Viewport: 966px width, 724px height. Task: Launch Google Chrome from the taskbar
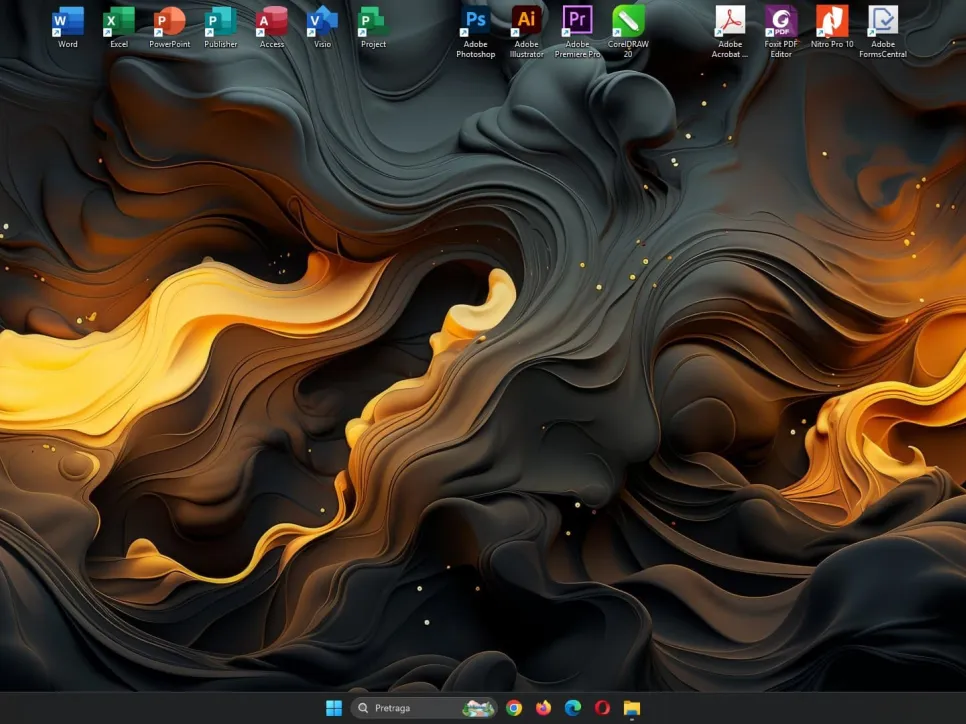514,708
